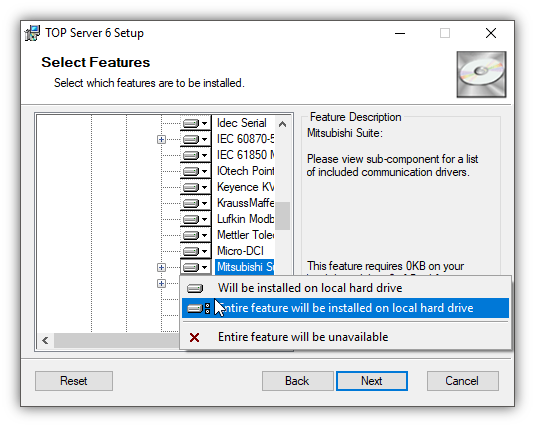Screen dimensions: 535x427
Task: Open install options dropdown for KraussMaffei
Action: click(196, 203)
